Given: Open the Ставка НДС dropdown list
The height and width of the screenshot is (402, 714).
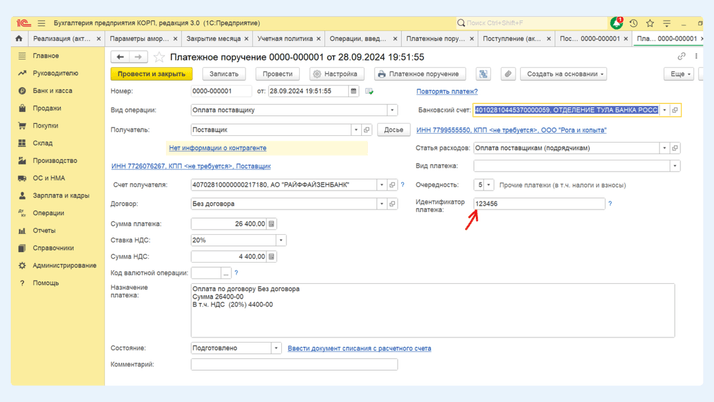Looking at the screenshot, I should [x=281, y=240].
